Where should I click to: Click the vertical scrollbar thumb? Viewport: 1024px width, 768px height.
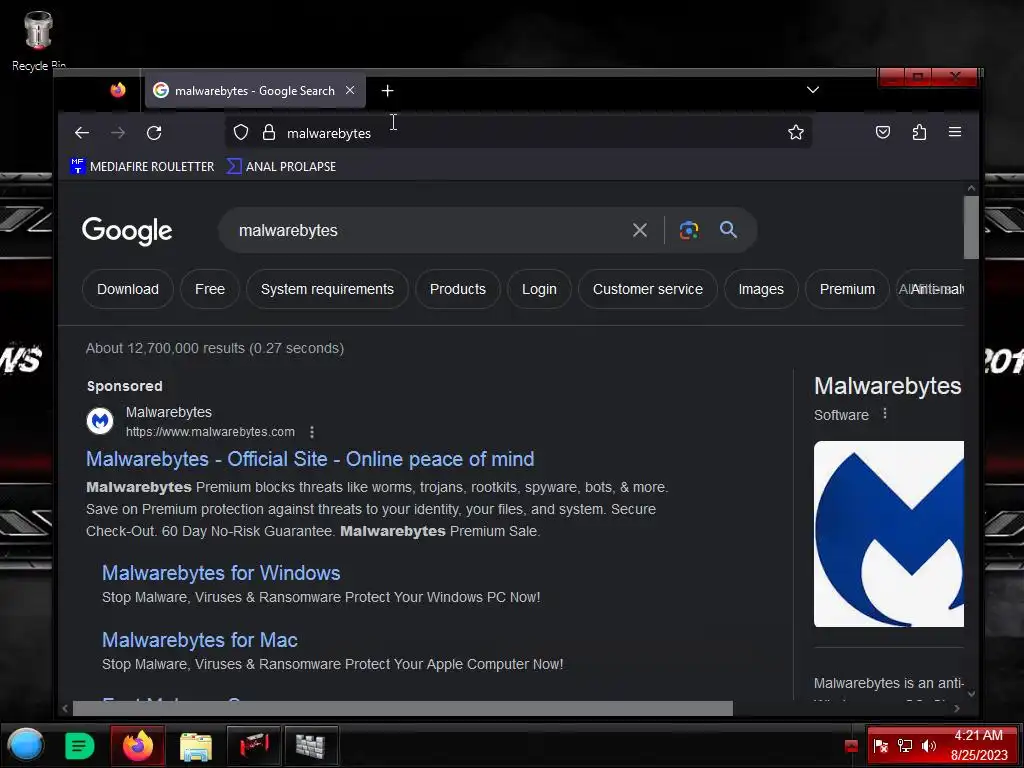(971, 227)
